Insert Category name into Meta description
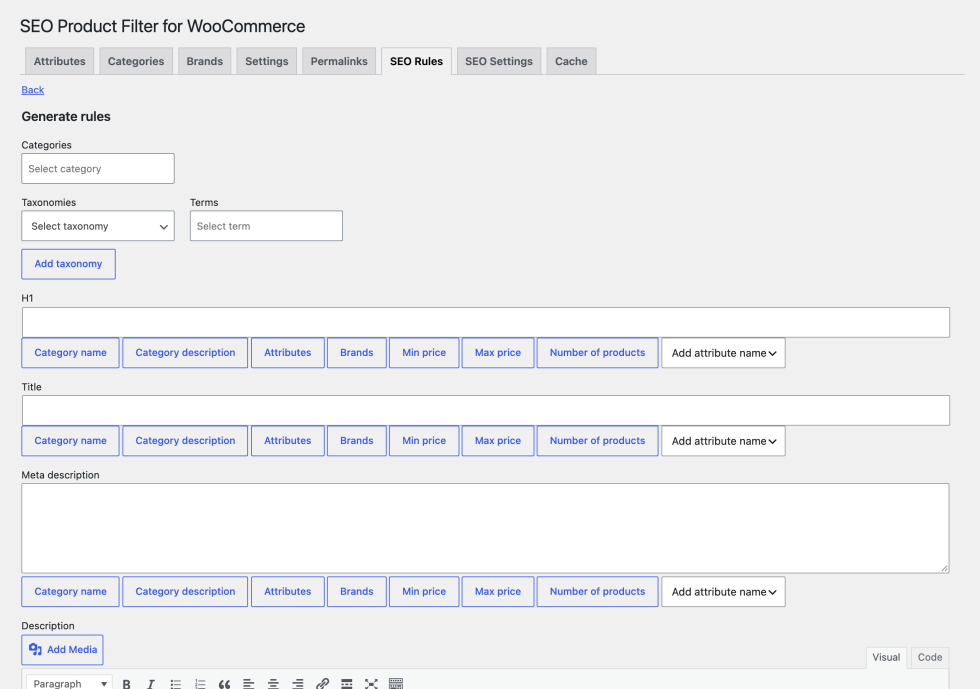 coord(70,591)
